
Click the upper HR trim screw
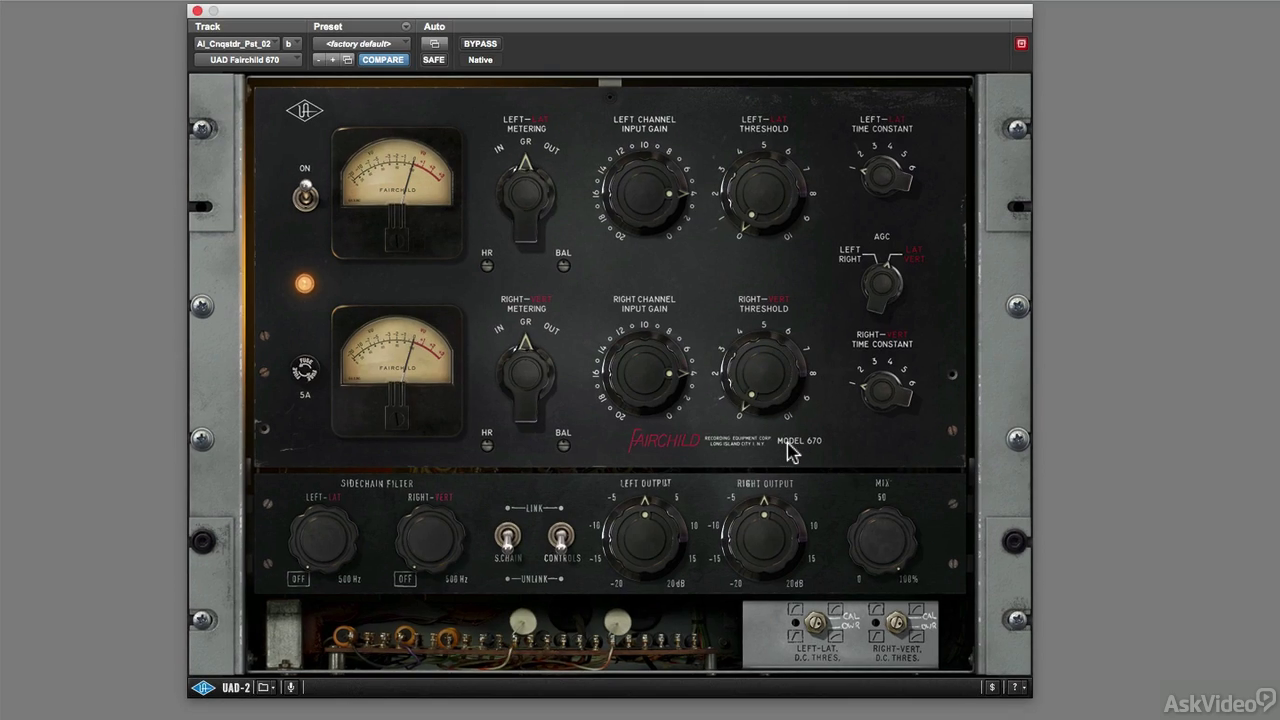pyautogui.click(x=487, y=266)
